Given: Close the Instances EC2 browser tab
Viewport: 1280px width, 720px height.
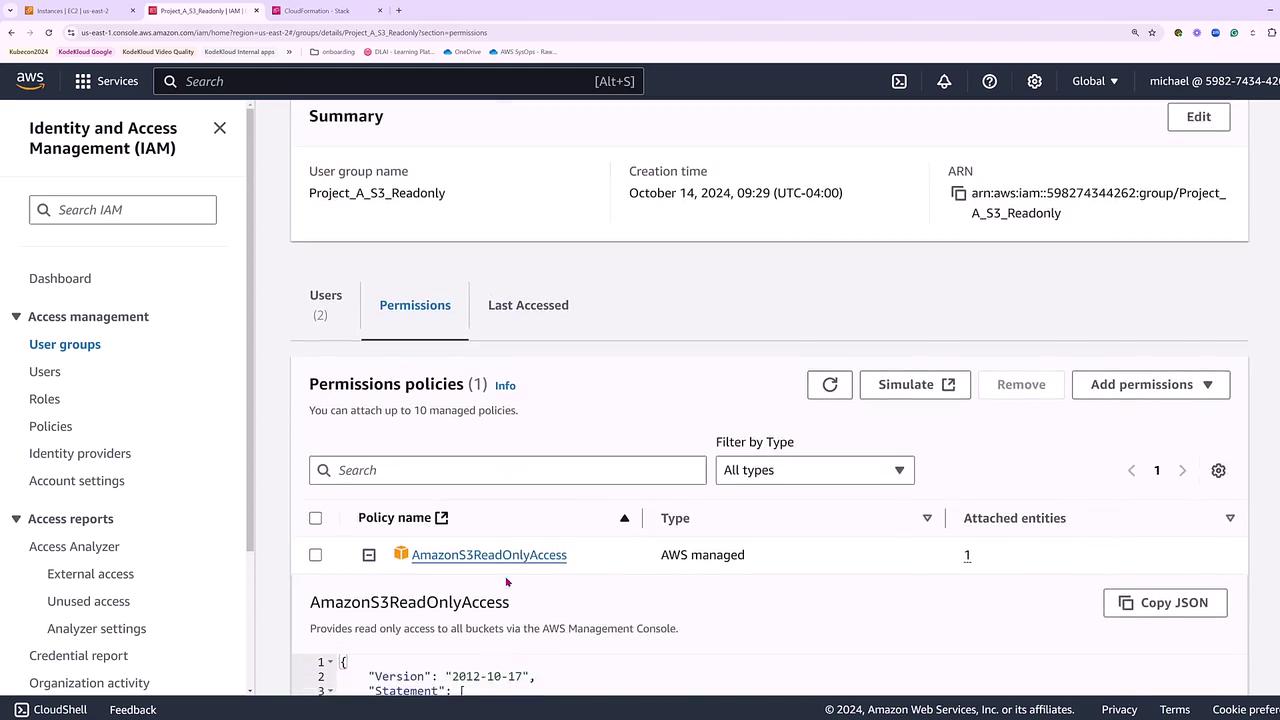Looking at the screenshot, I should pyautogui.click(x=133, y=10).
